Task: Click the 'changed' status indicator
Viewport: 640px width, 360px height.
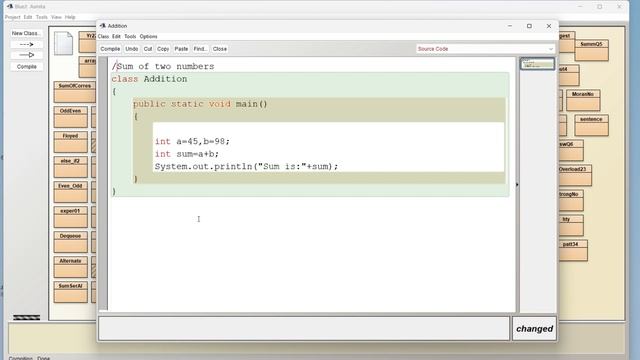Action: click(x=534, y=329)
